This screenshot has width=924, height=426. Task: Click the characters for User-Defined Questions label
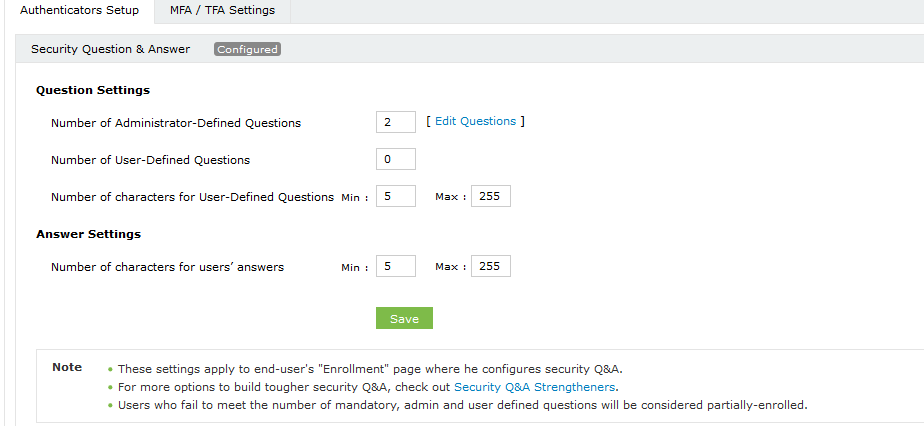[192, 197]
